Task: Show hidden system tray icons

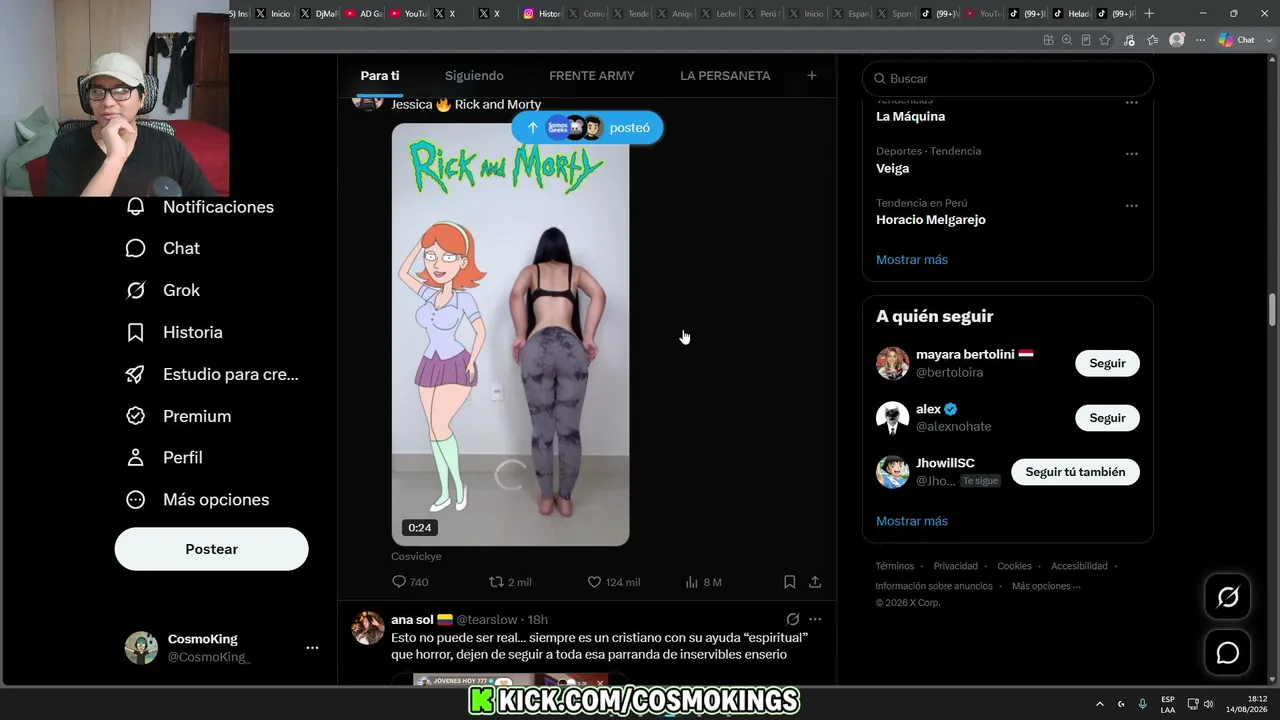Action: point(1100,704)
